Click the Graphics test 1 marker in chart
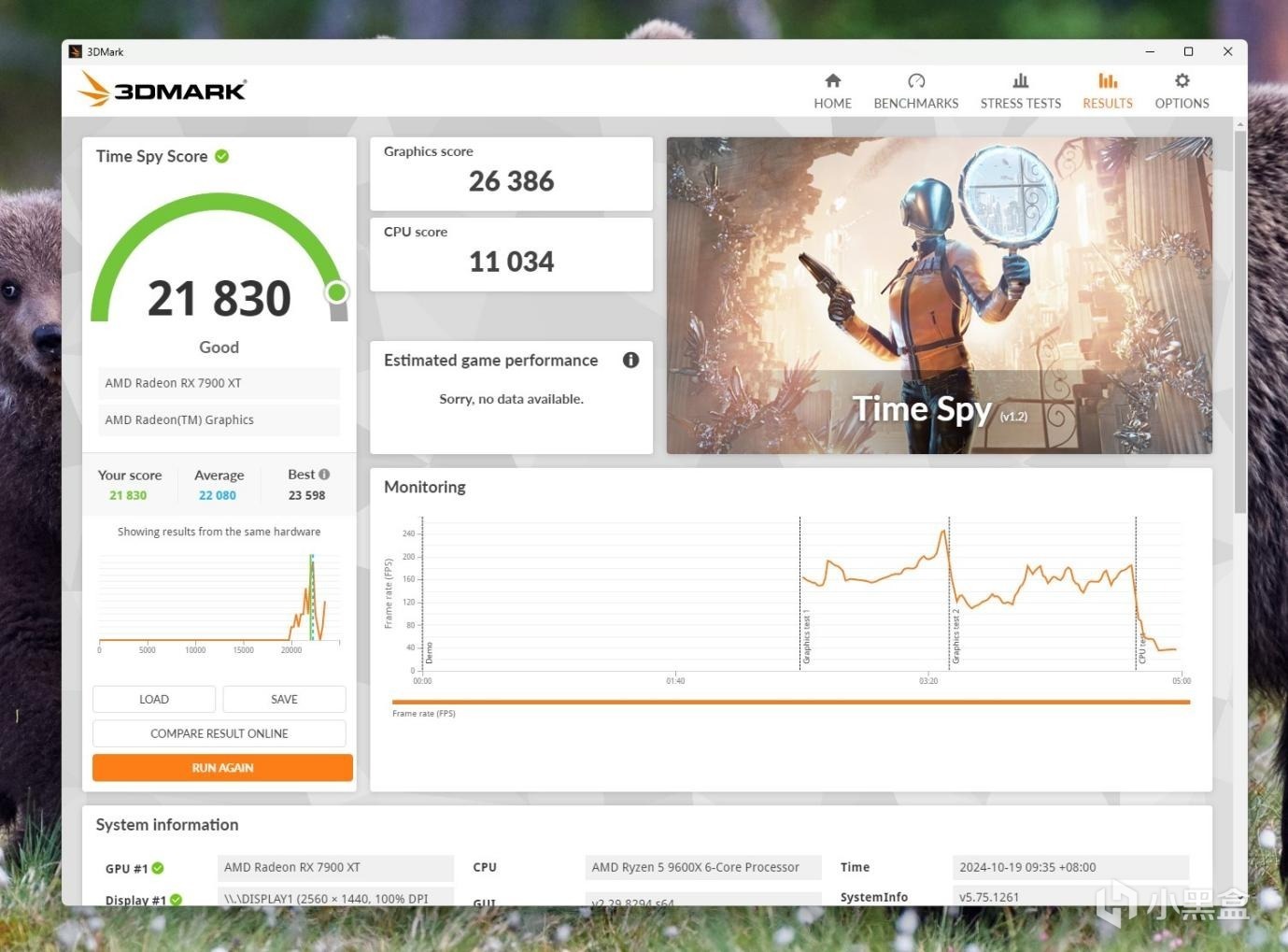This screenshot has width=1288, height=952. pyautogui.click(x=806, y=638)
